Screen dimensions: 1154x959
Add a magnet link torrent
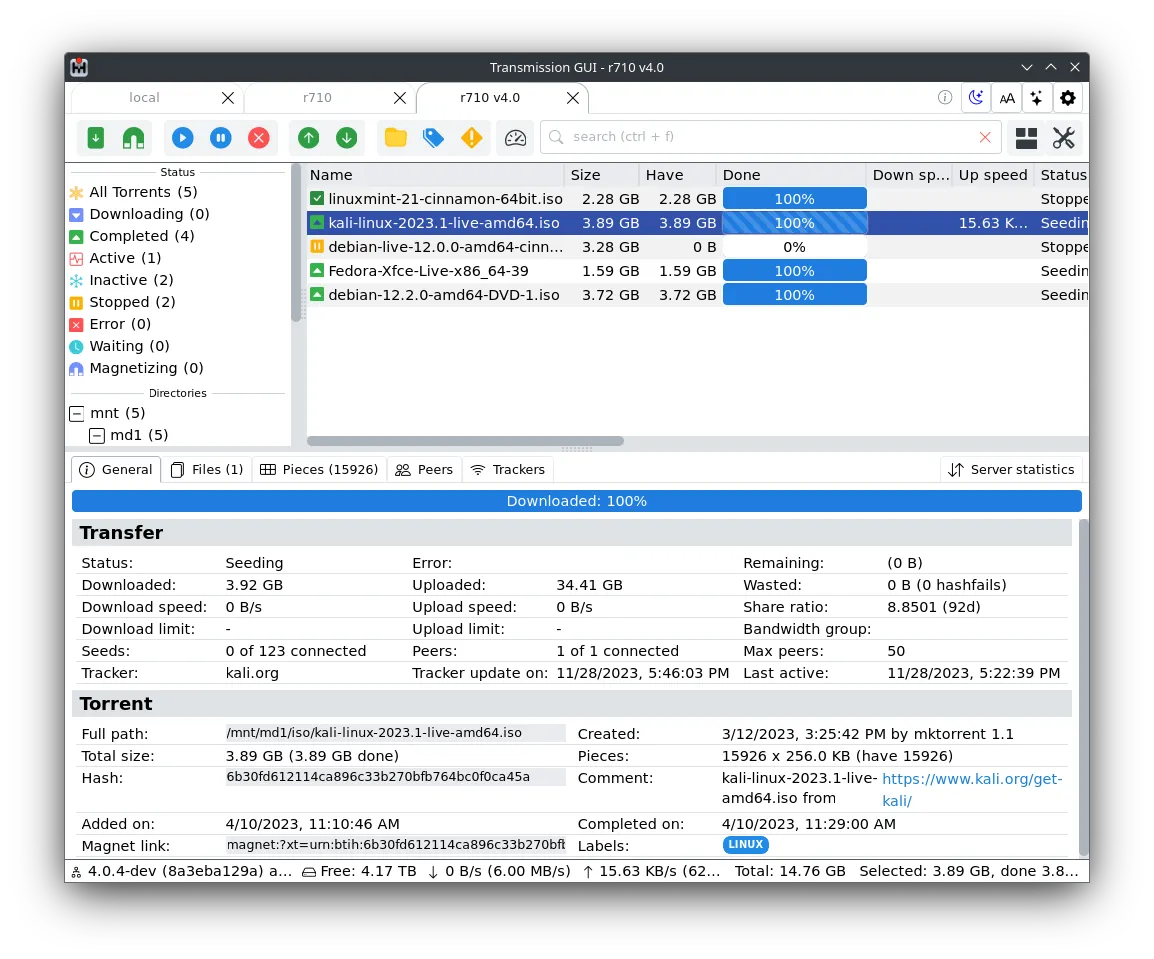click(131, 137)
